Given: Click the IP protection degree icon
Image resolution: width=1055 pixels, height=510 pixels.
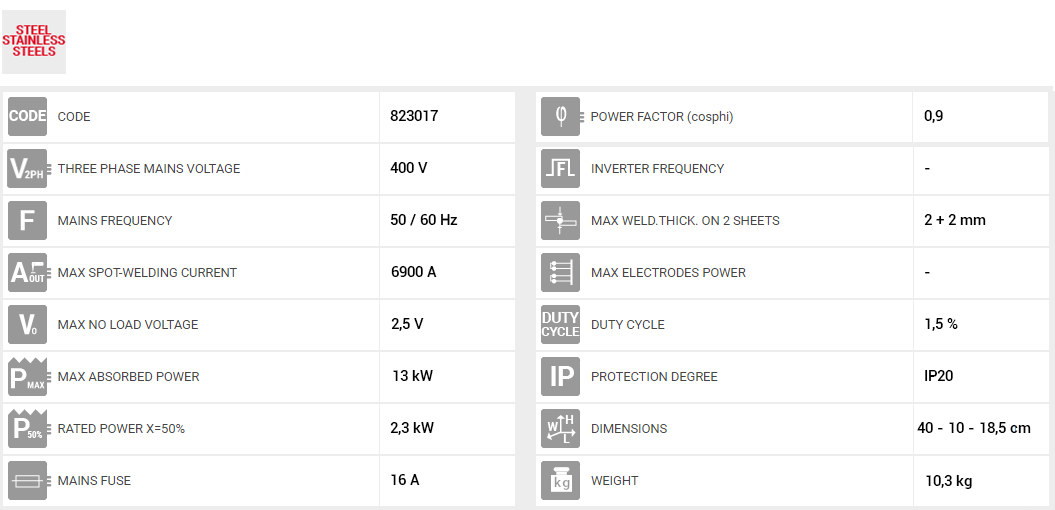Looking at the screenshot, I should (x=560, y=376).
